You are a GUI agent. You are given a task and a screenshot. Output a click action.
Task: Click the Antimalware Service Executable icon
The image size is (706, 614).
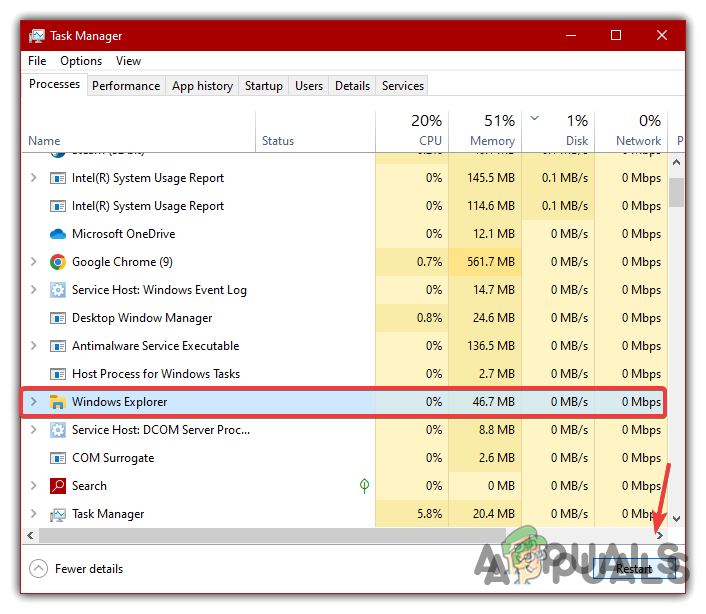click(58, 346)
